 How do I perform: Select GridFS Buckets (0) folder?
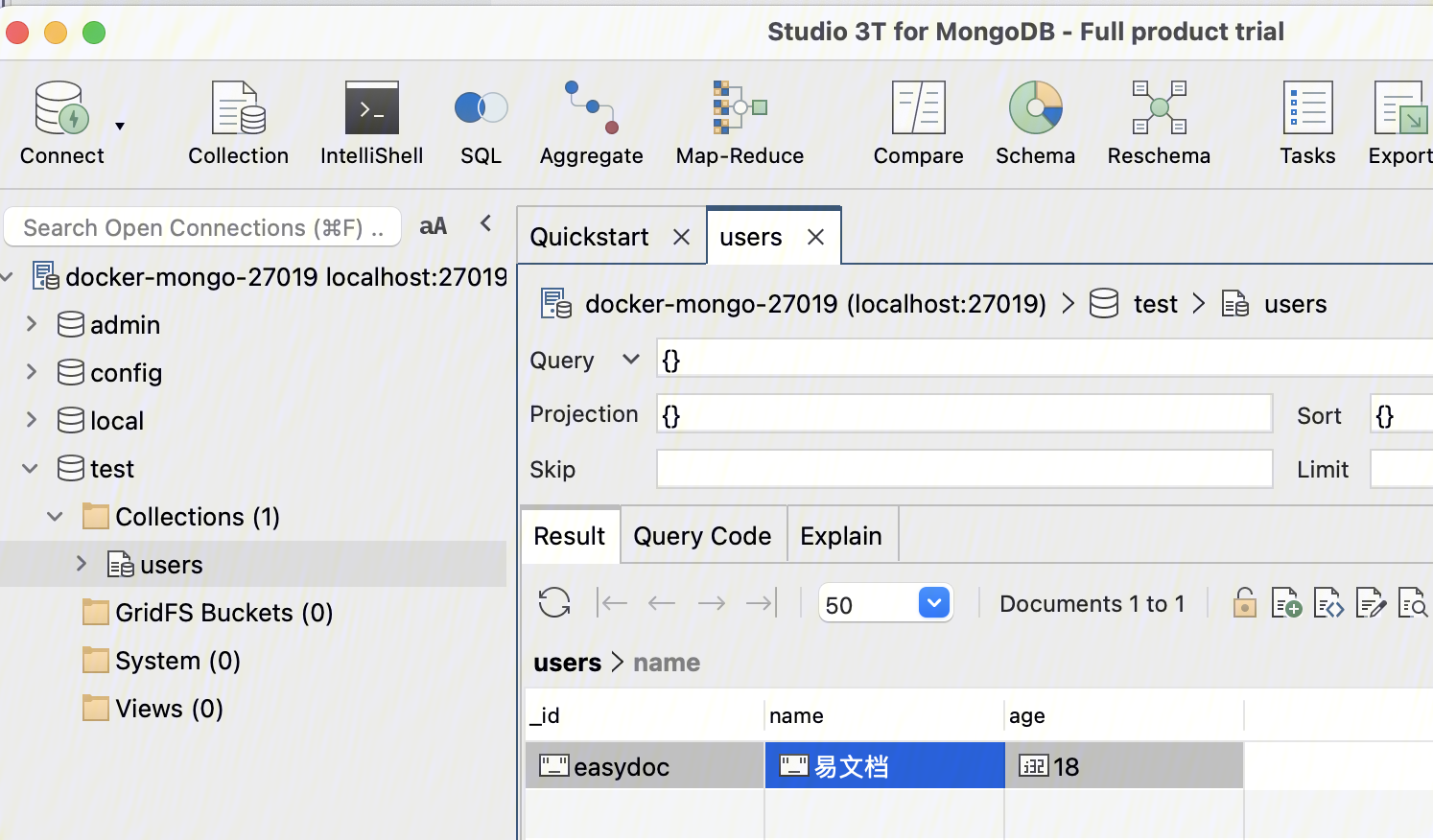pyautogui.click(x=208, y=613)
